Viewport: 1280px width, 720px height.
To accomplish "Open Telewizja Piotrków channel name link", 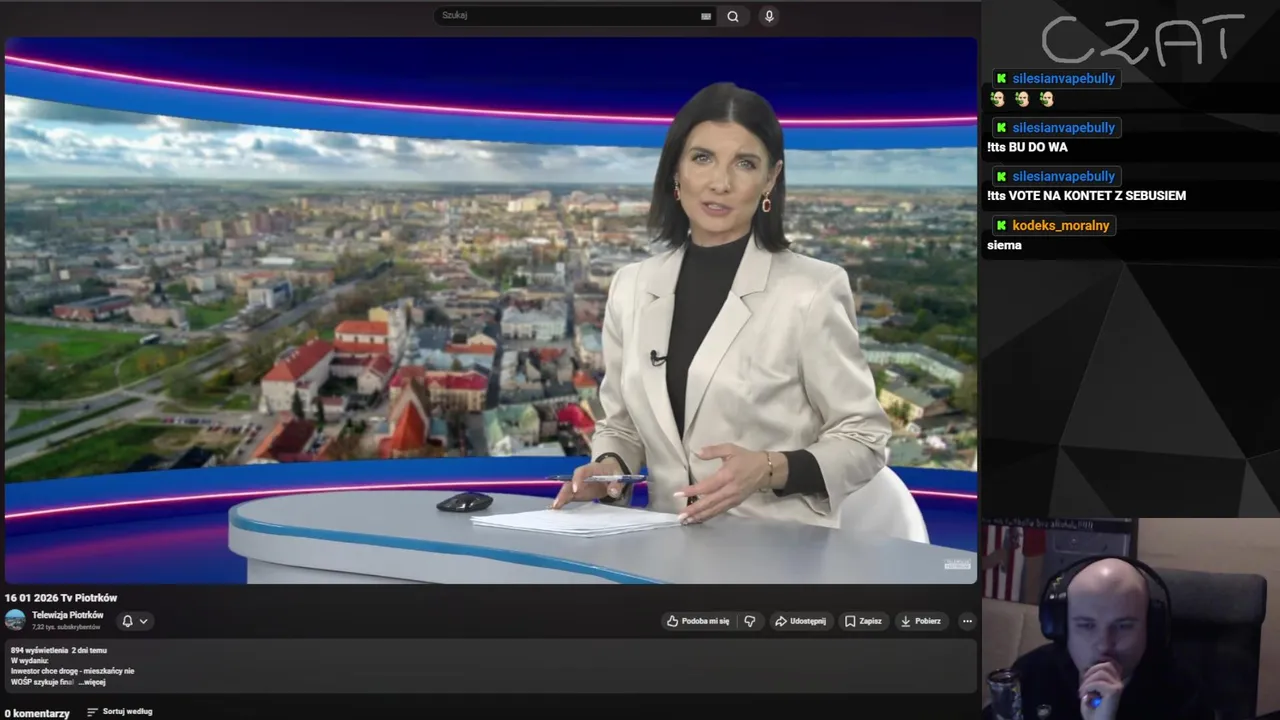I will tap(68, 615).
